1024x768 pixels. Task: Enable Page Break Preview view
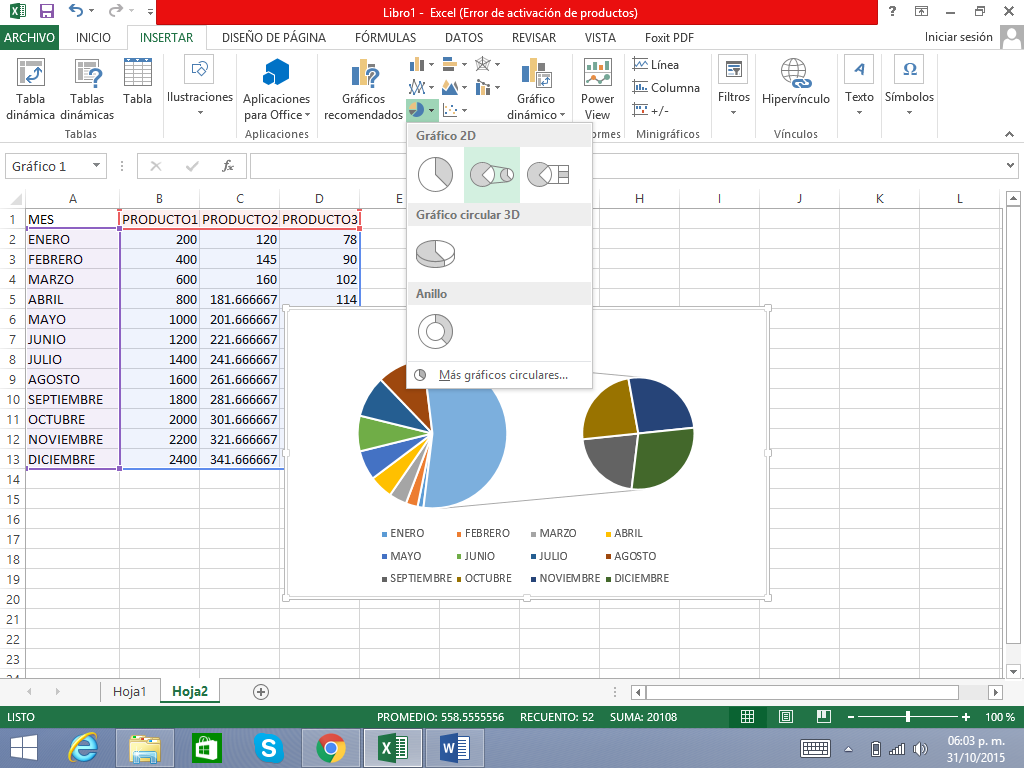(823, 717)
